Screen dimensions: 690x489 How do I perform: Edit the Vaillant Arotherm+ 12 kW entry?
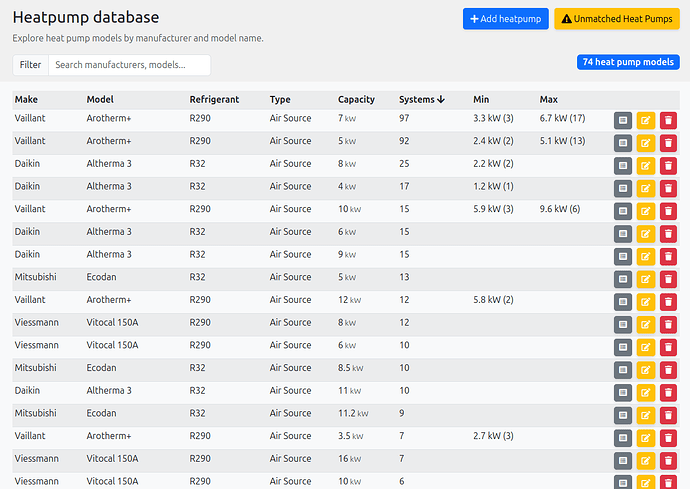click(645, 301)
